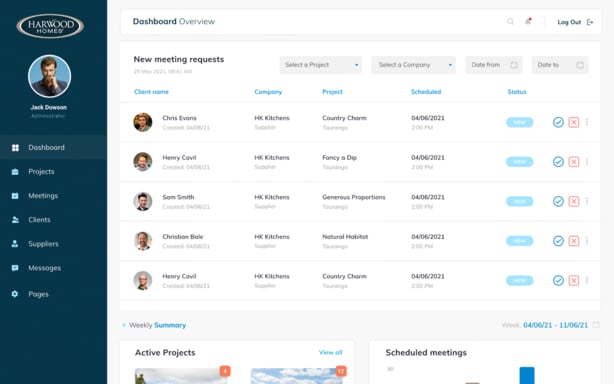Accept Sam Smith meeting request
Image resolution: width=614 pixels, height=384 pixels.
tap(558, 201)
